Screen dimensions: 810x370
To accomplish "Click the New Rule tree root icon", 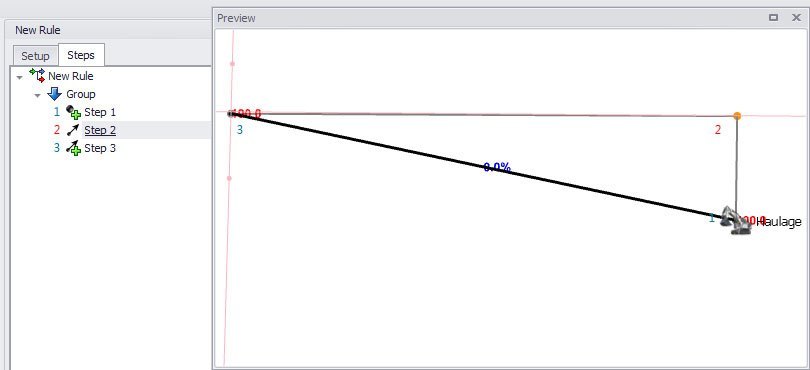I will (x=37, y=75).
